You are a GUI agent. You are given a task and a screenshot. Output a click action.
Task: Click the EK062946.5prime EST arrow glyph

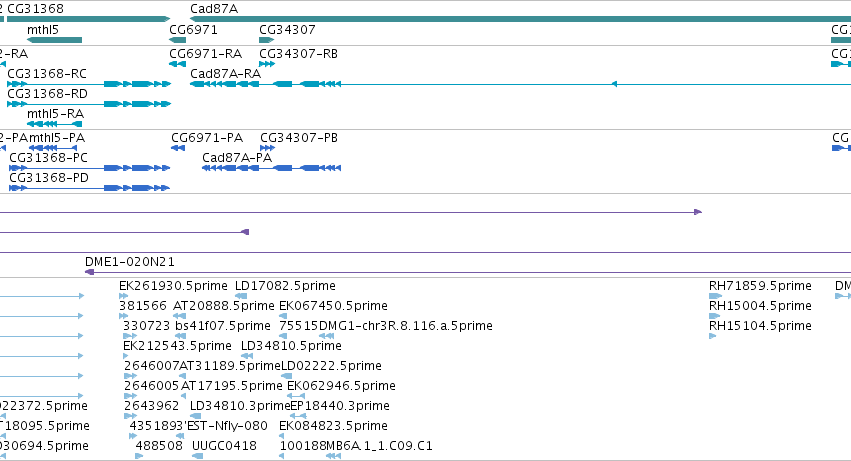pos(296,396)
